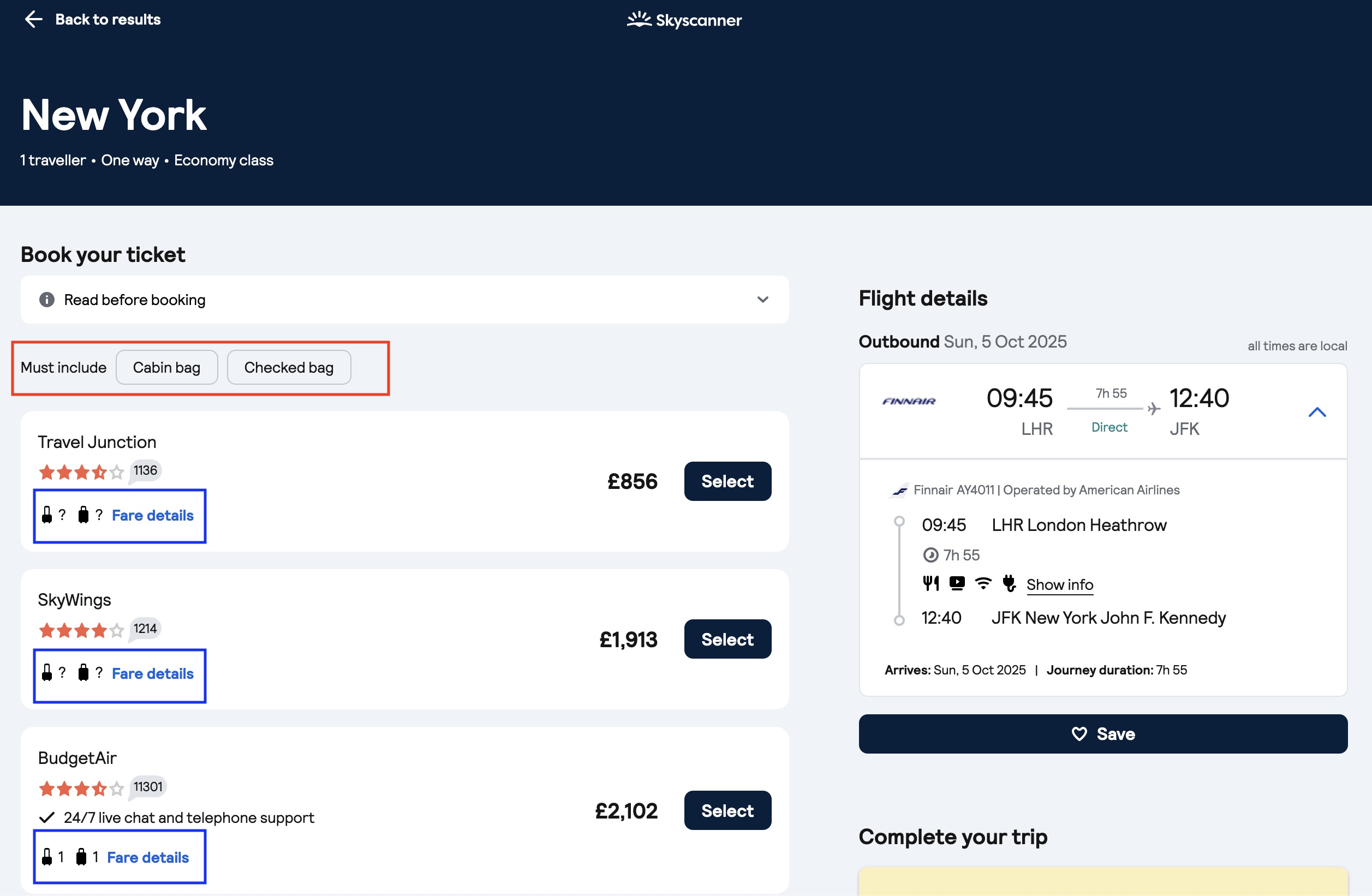Click Travel Junction's cabin bag icon
Viewport: 1372px width, 896px height.
click(x=47, y=515)
